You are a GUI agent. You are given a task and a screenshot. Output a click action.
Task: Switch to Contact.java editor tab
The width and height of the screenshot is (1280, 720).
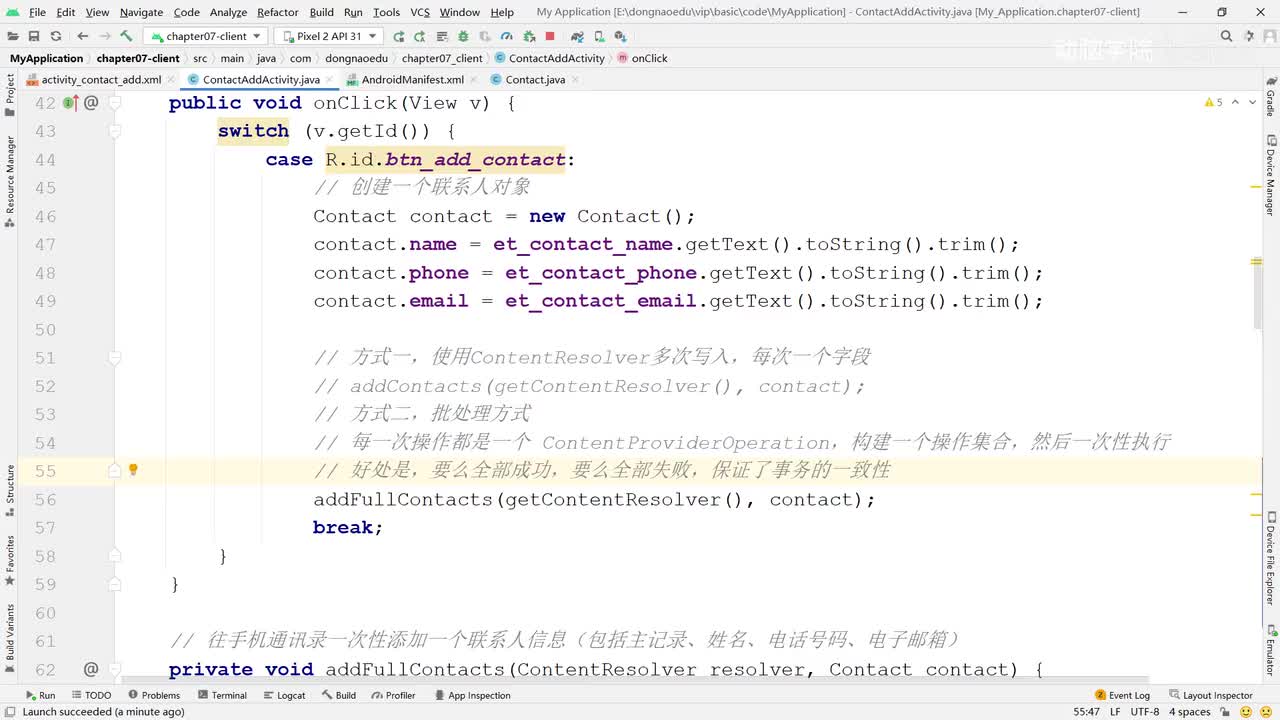(535, 79)
